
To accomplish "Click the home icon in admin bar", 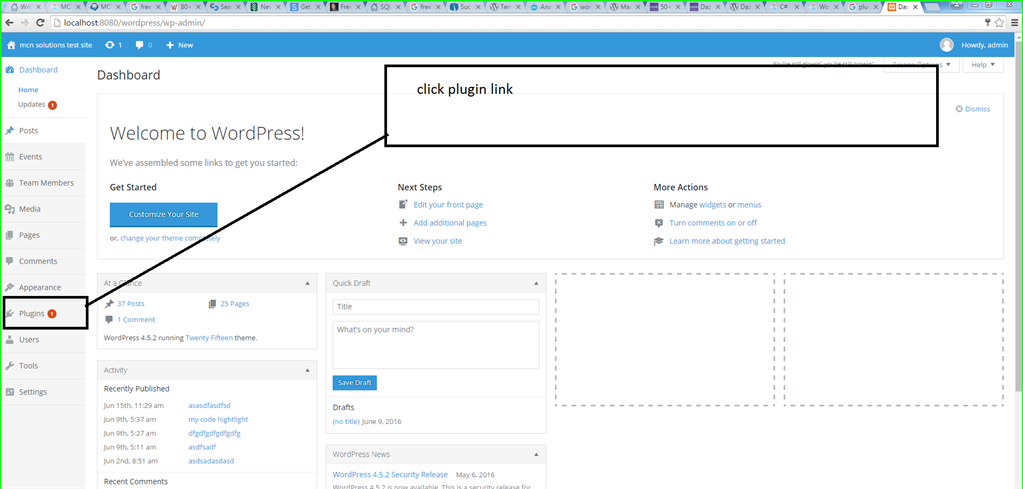I will click(10, 45).
